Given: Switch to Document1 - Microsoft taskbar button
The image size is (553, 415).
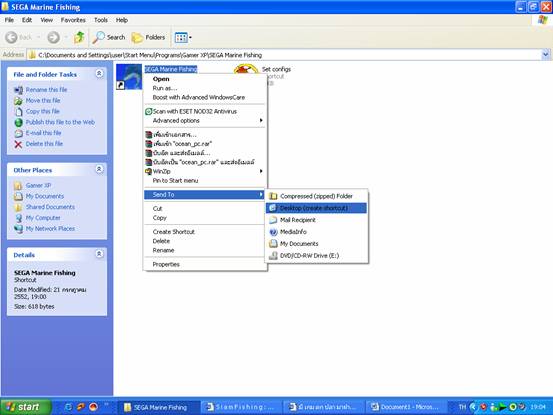Looking at the screenshot, I should coord(406,407).
